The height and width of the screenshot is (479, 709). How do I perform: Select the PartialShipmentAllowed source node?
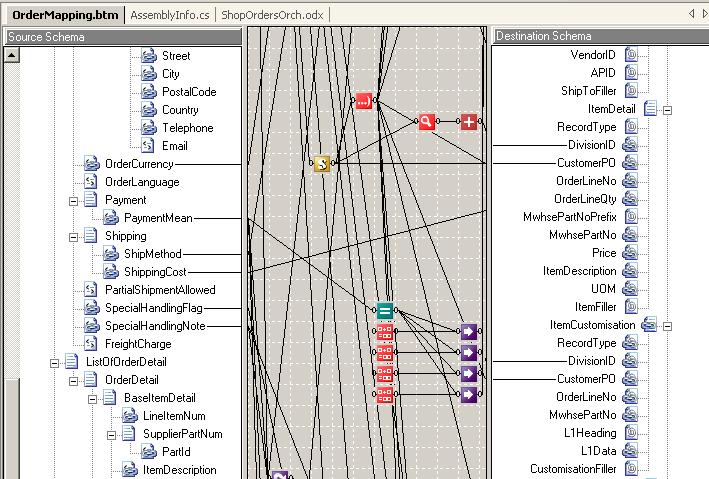[x=160, y=290]
